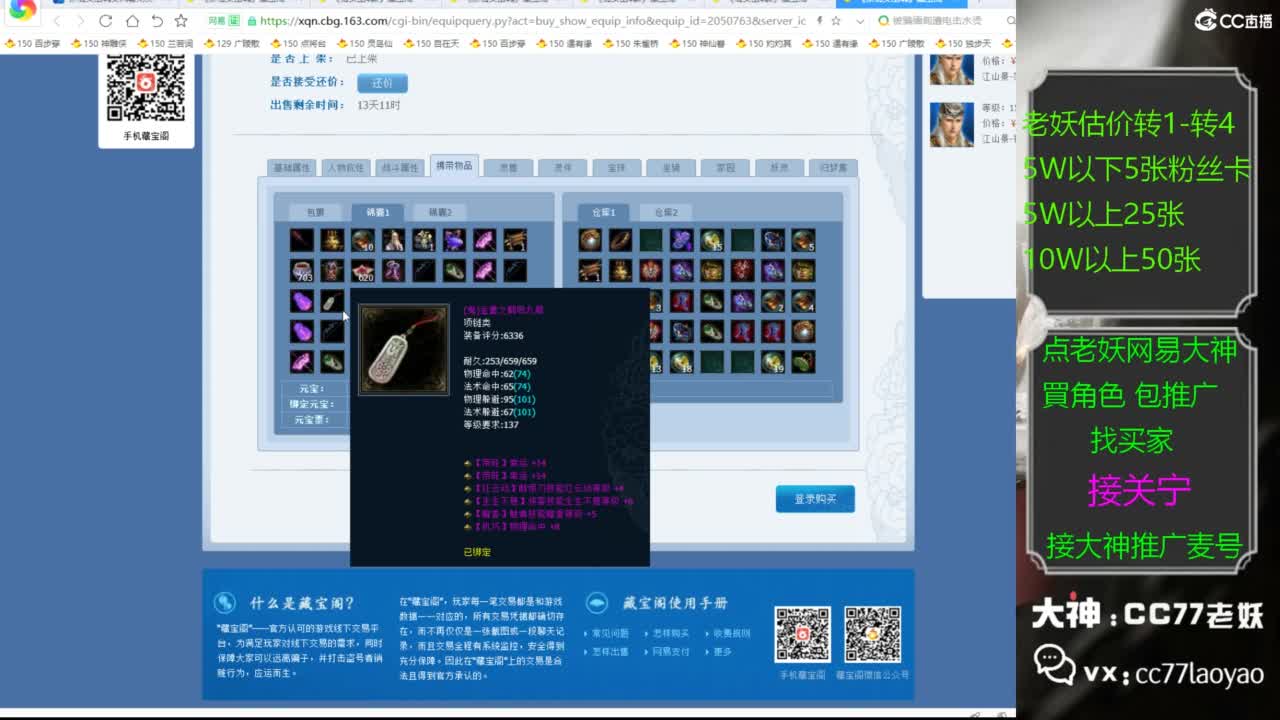
Task: Click the inventory item stacked 703
Action: [x=302, y=270]
